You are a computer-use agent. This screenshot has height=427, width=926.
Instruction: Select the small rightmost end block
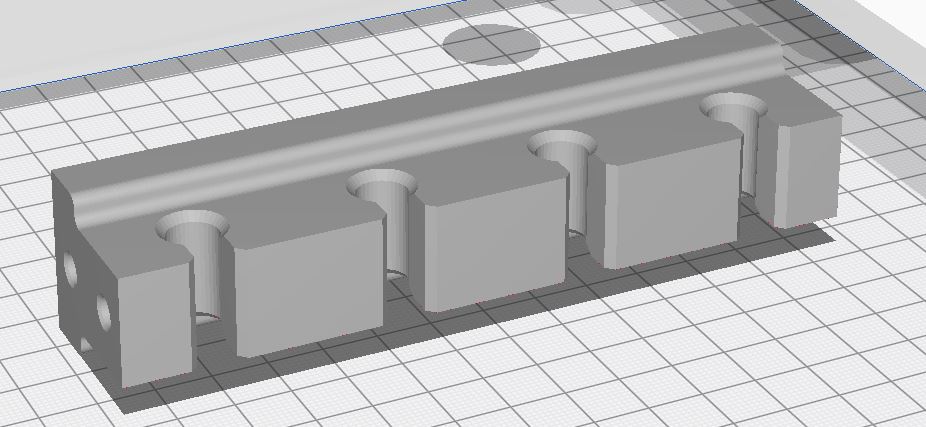pos(805,172)
